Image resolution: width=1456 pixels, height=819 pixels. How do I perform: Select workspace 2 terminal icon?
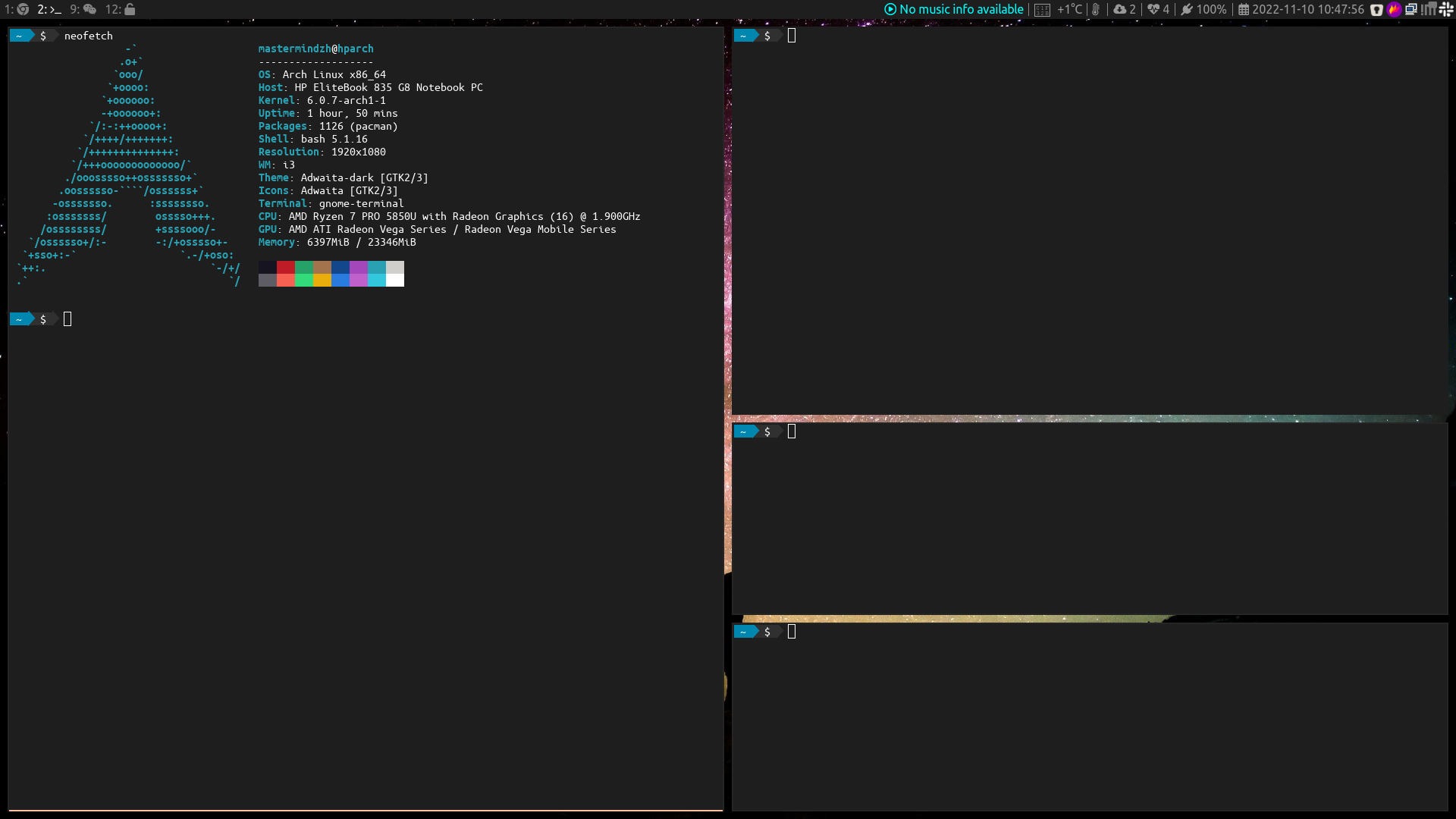49,9
